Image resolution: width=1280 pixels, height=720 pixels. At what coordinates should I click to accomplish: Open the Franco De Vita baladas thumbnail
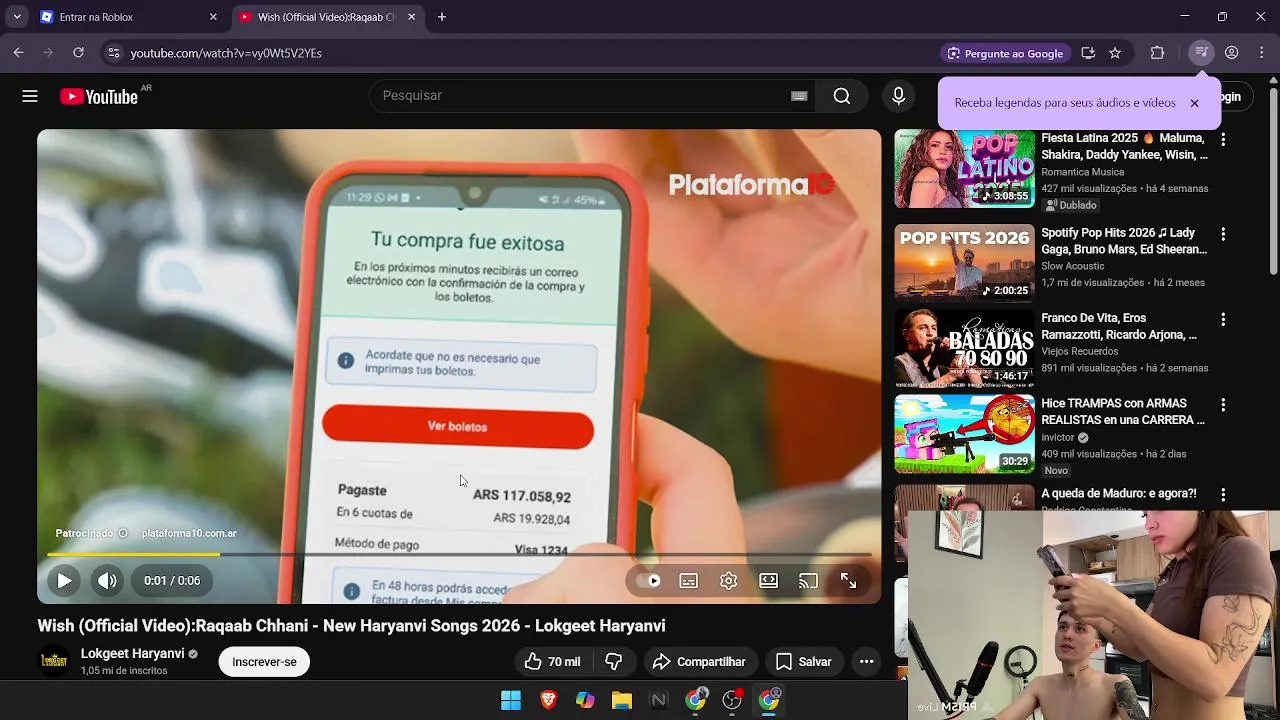pyautogui.click(x=964, y=348)
